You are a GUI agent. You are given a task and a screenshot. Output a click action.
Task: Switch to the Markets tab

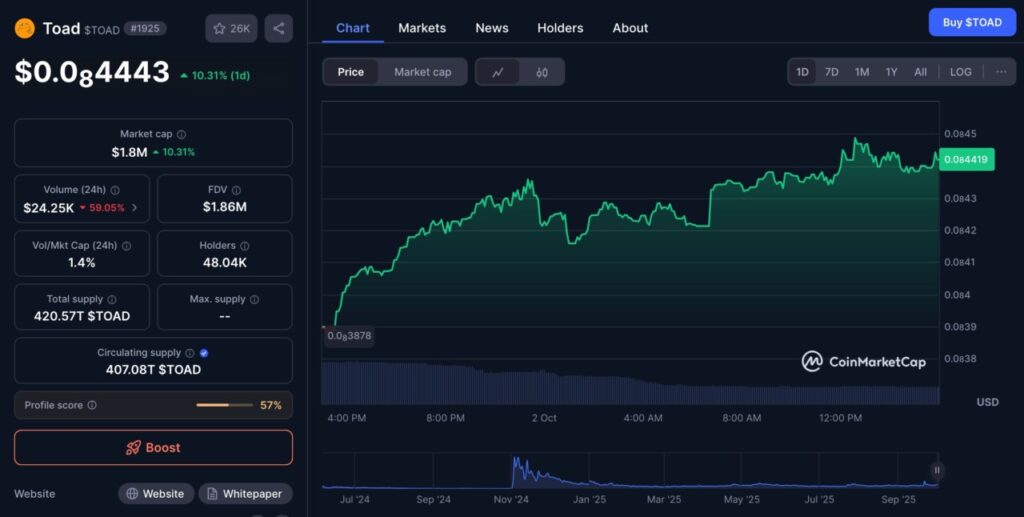[422, 28]
